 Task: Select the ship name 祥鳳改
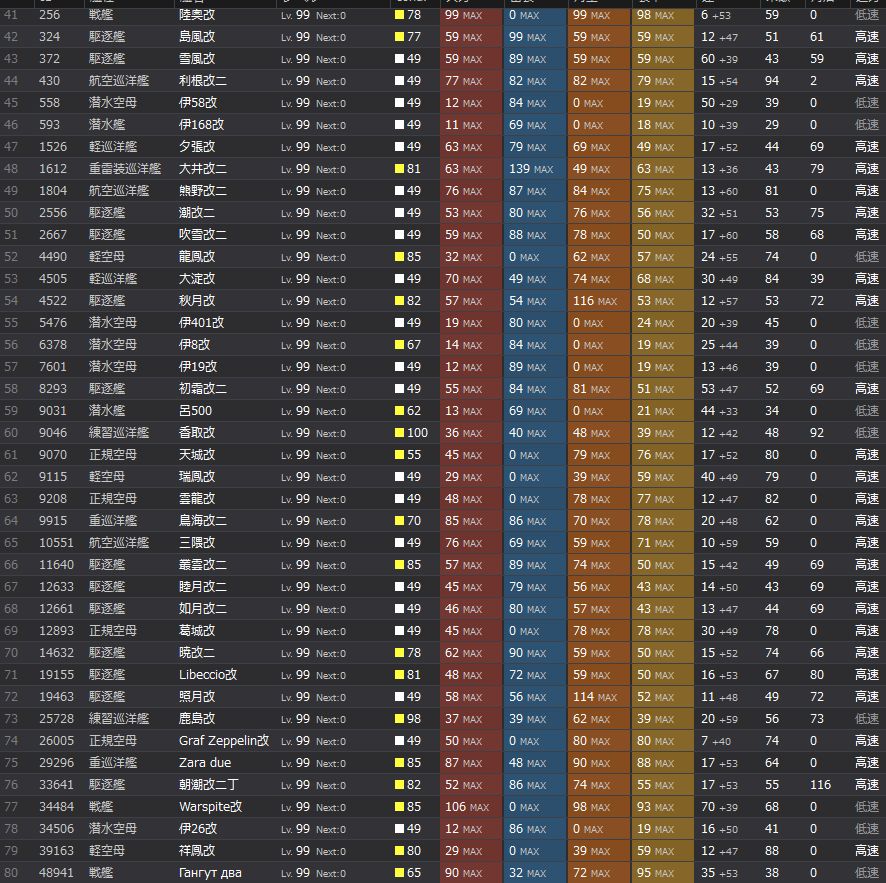pos(197,851)
